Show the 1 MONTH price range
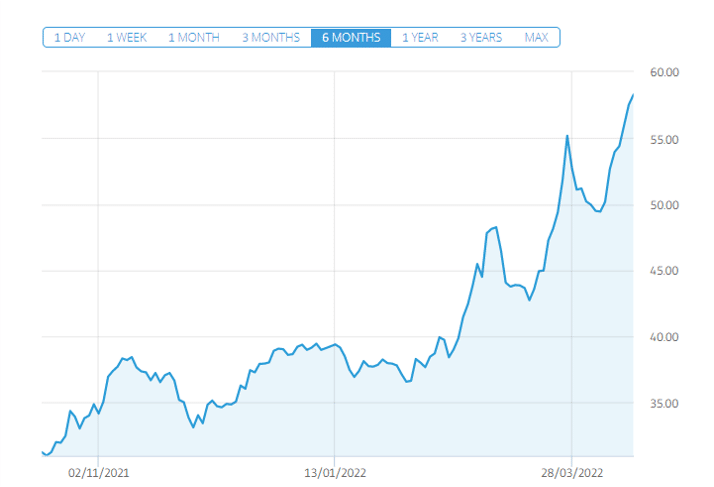 pyautogui.click(x=194, y=37)
